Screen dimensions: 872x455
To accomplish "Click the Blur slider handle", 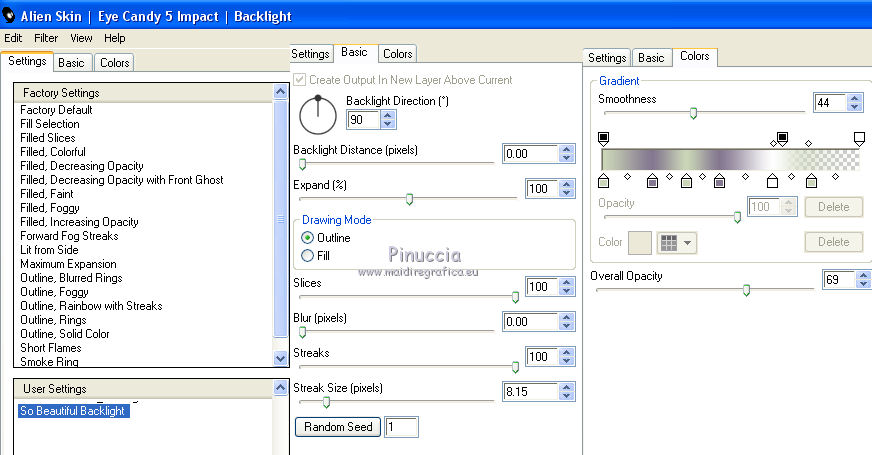I will point(303,332).
